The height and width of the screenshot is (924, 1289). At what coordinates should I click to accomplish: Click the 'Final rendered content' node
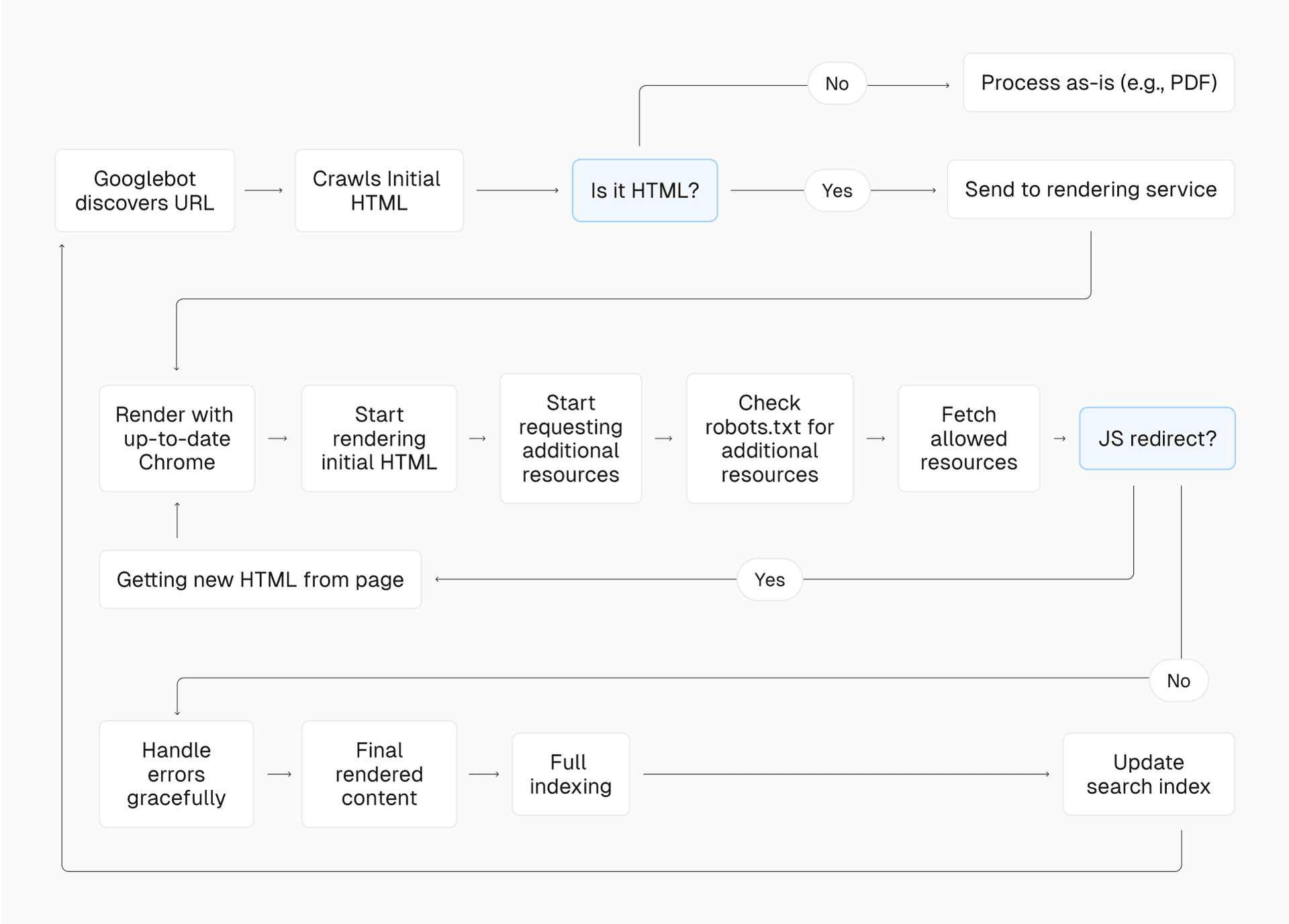379,774
